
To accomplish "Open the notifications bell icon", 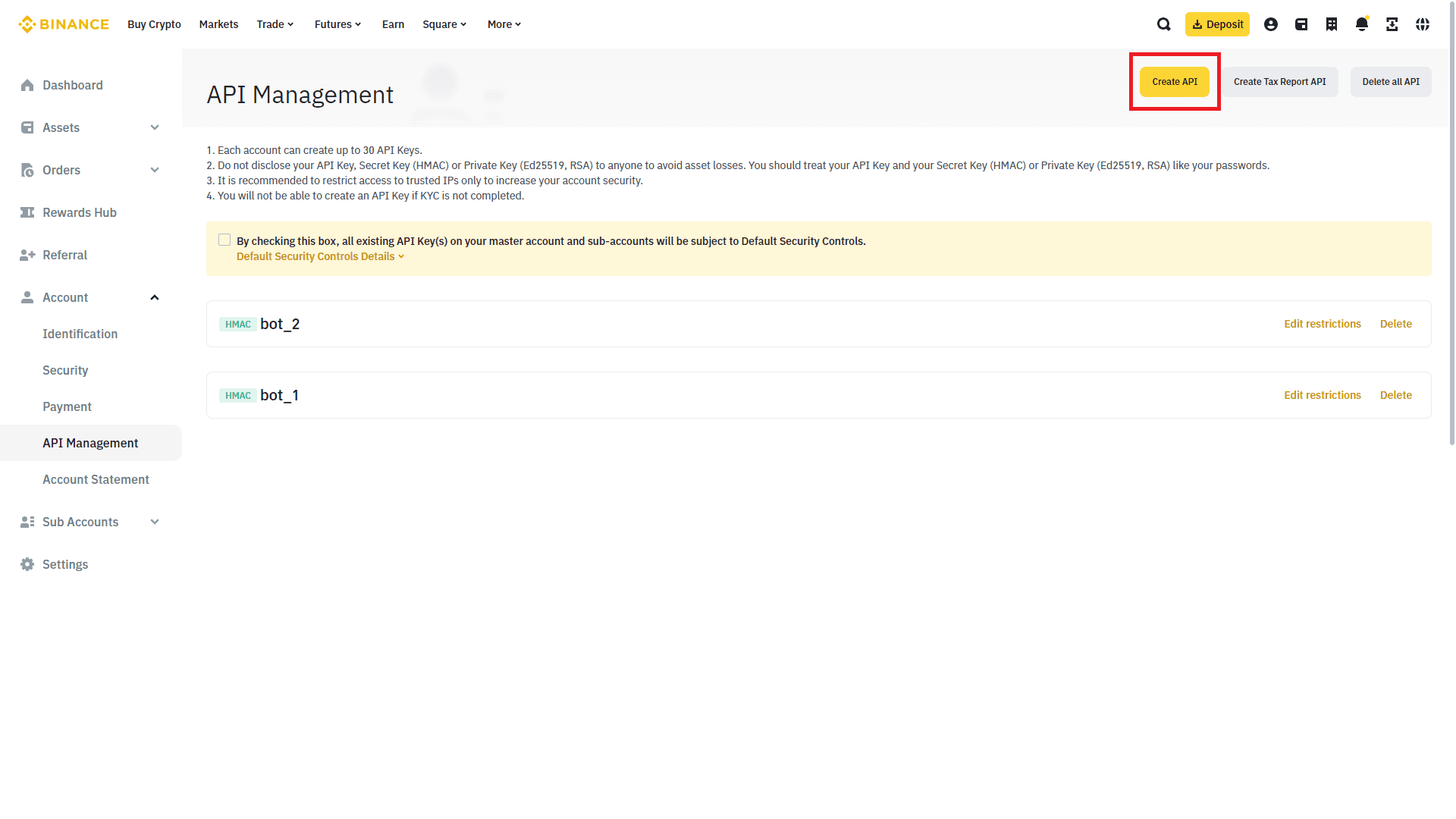I will [1362, 24].
